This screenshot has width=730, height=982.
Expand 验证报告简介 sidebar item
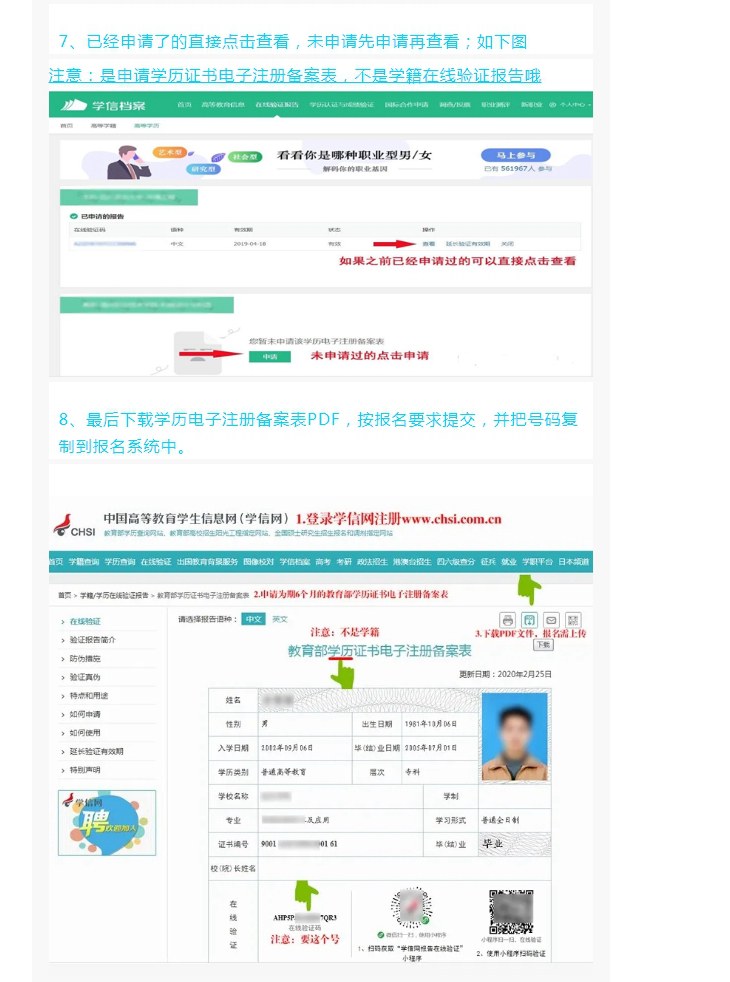tap(92, 640)
